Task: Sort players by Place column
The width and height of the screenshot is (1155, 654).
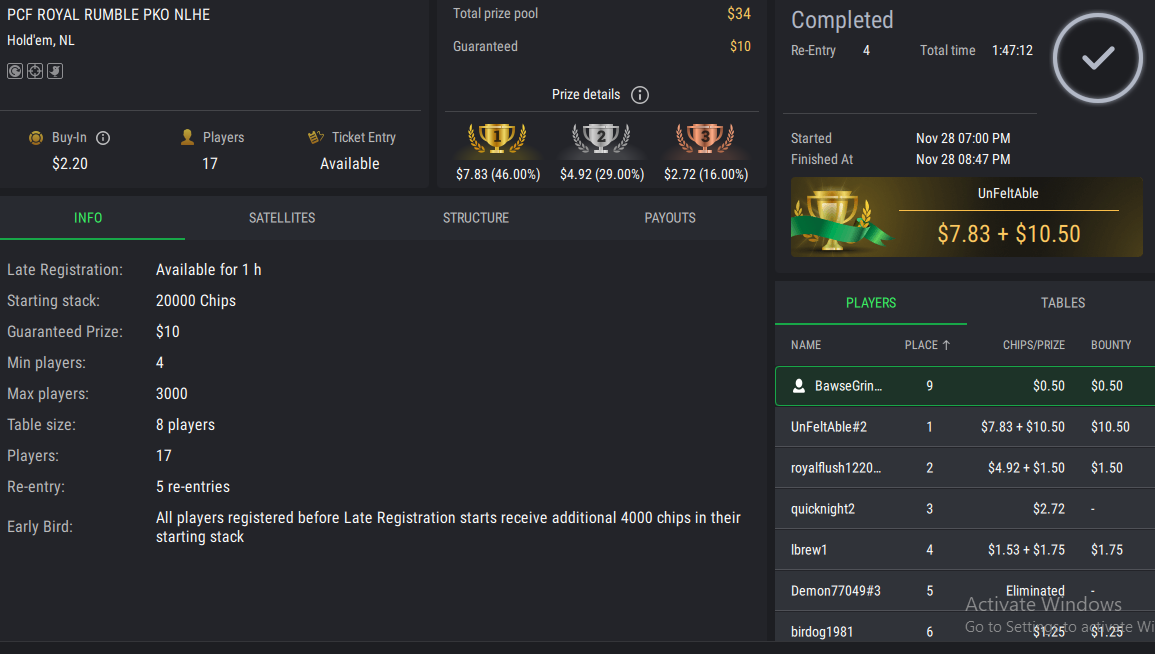Action: (927, 345)
